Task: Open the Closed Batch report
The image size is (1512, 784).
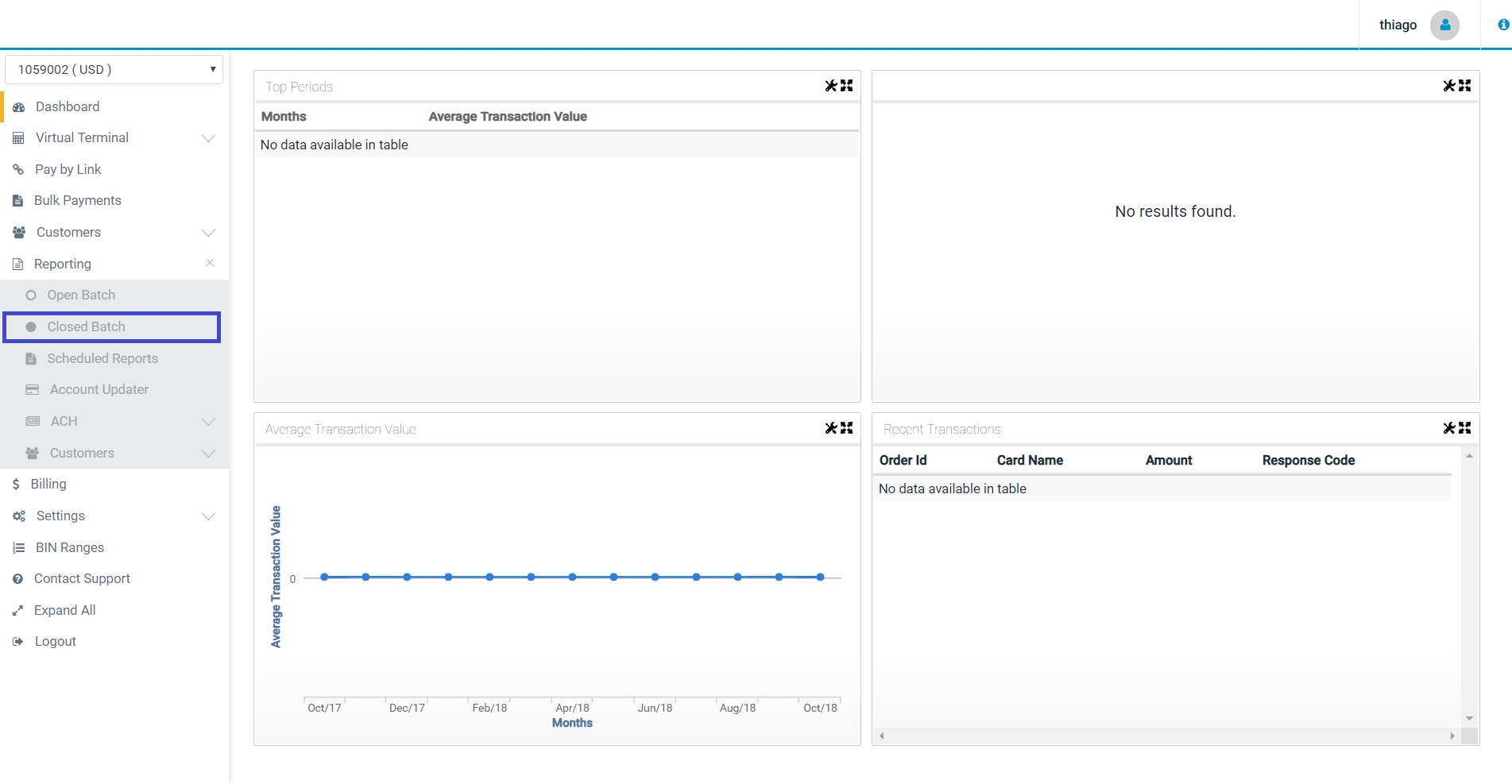Action: click(x=86, y=326)
